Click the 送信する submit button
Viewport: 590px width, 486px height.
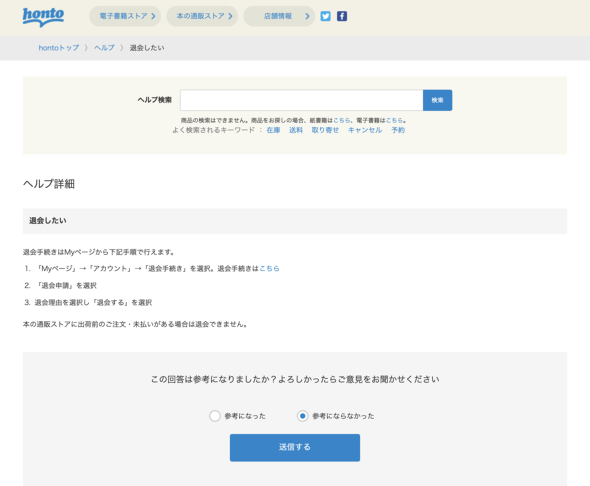tap(295, 448)
